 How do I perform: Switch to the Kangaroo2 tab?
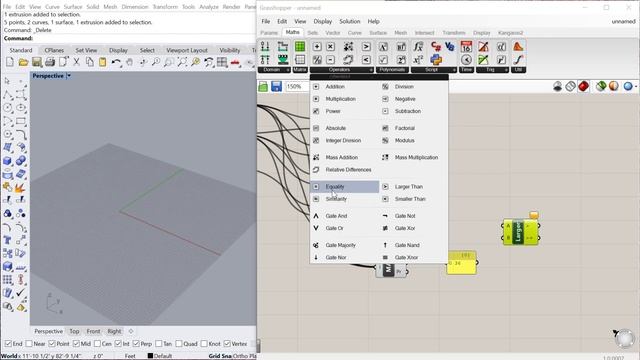coord(511,33)
